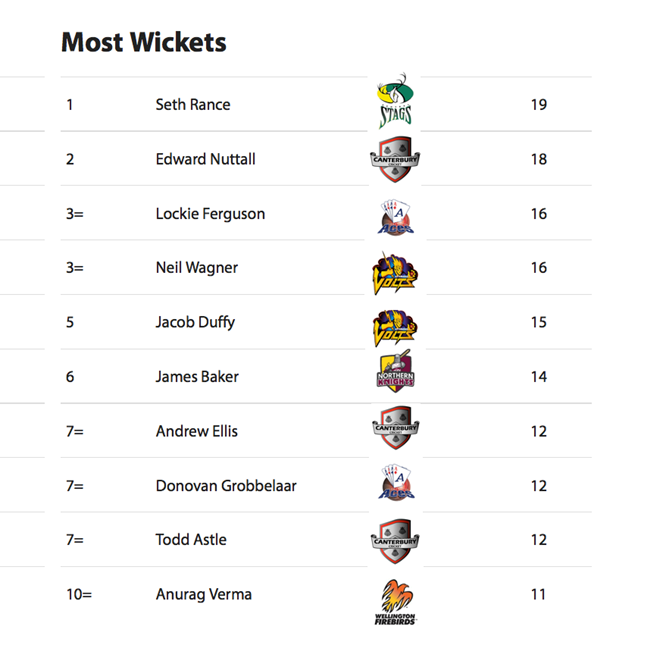Open Seth Rance's player name
The image size is (663, 667).
click(x=193, y=105)
